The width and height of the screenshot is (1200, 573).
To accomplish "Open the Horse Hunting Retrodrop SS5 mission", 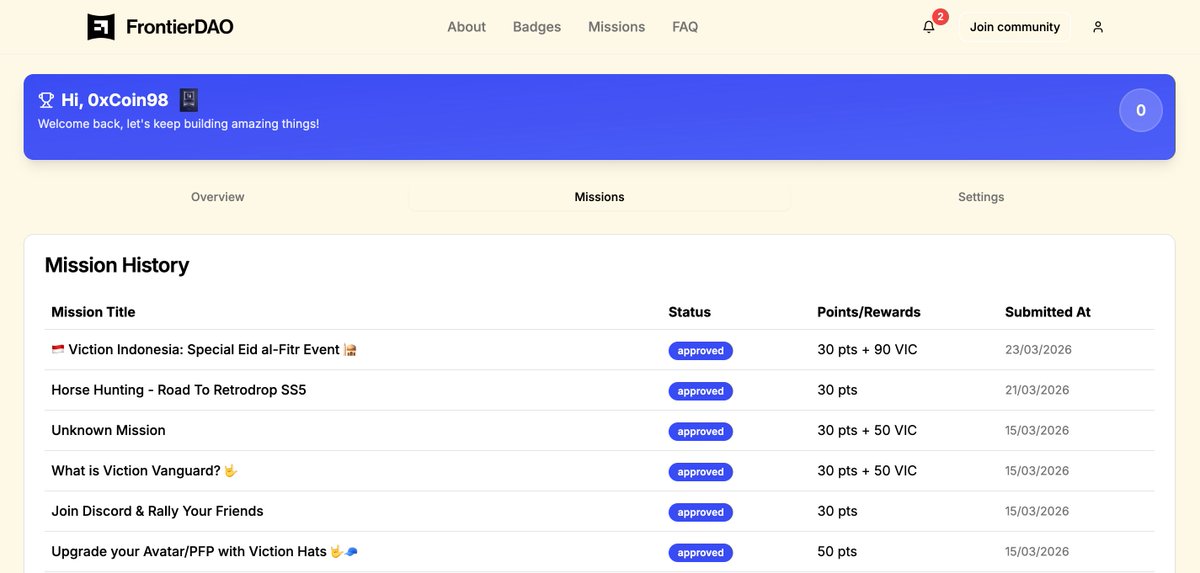I will pos(179,390).
